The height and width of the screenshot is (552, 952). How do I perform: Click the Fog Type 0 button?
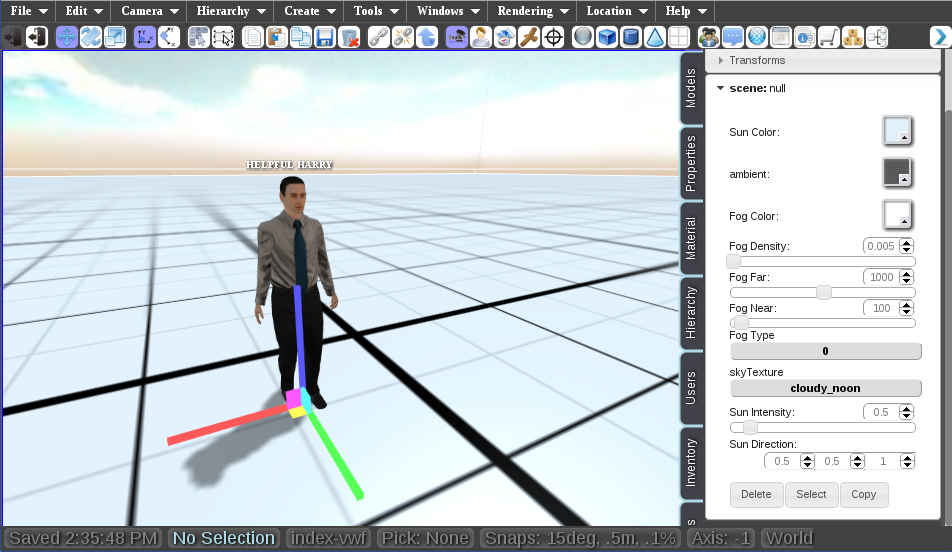826,351
